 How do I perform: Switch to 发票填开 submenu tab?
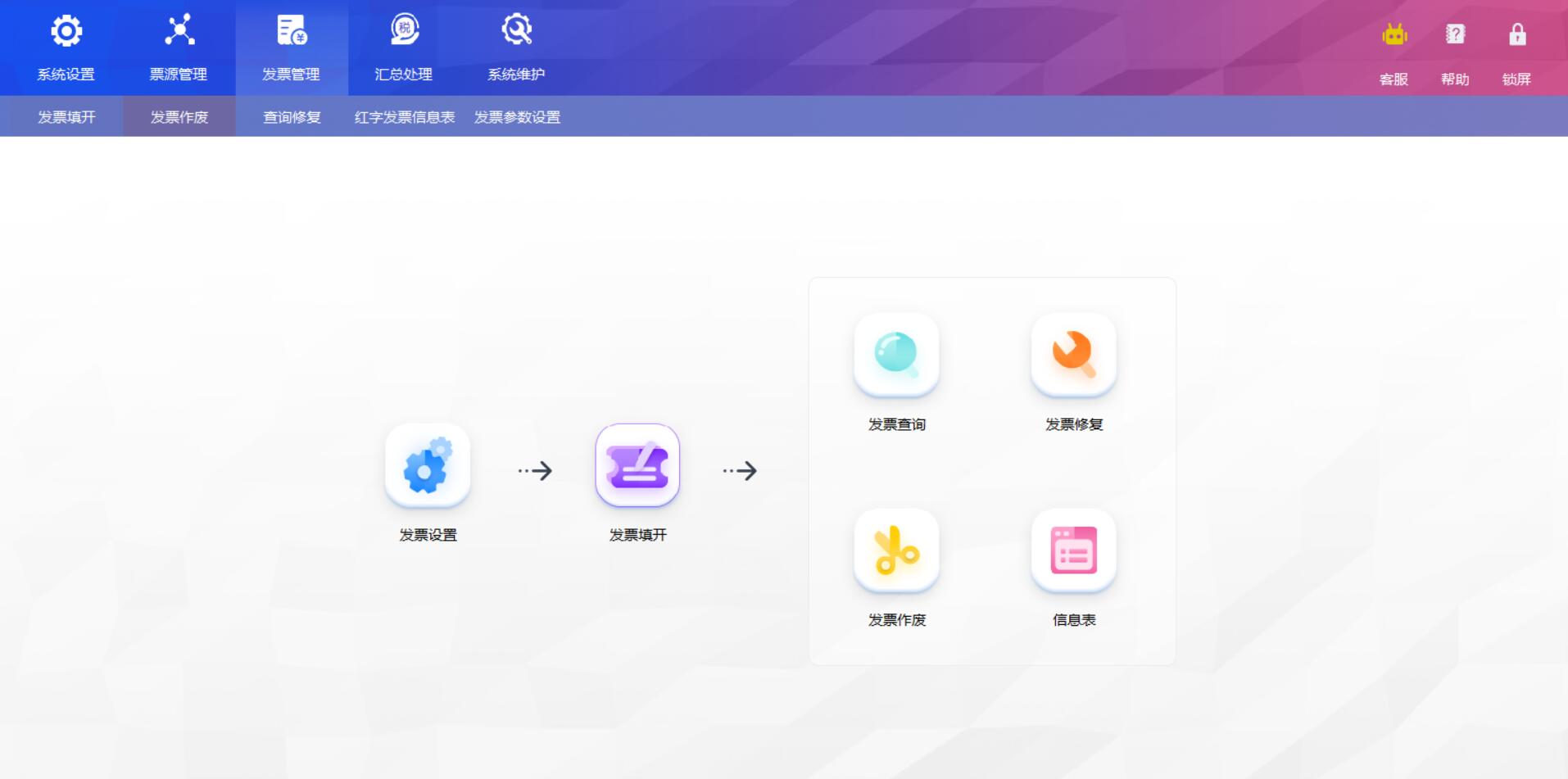[66, 117]
